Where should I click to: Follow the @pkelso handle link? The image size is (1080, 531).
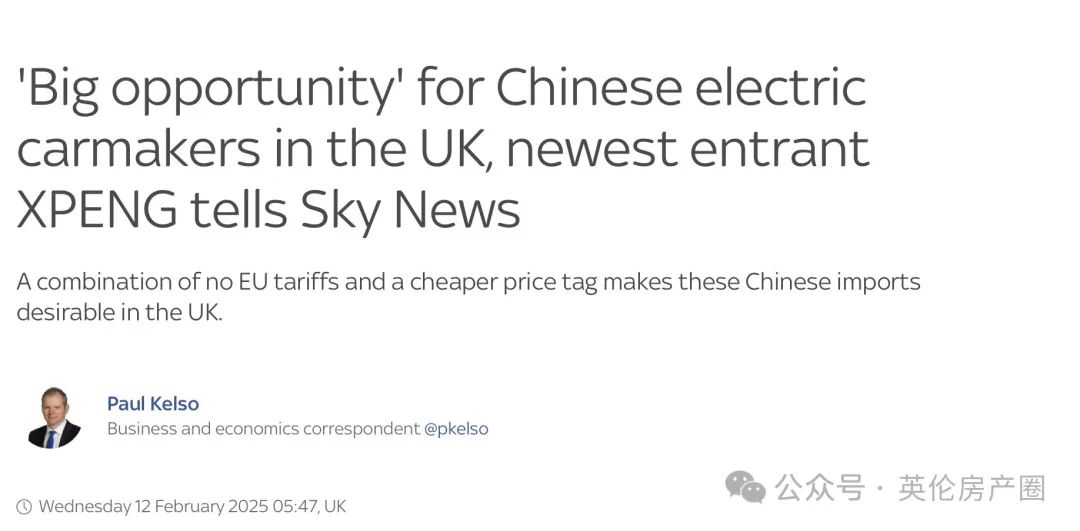pyautogui.click(x=456, y=429)
